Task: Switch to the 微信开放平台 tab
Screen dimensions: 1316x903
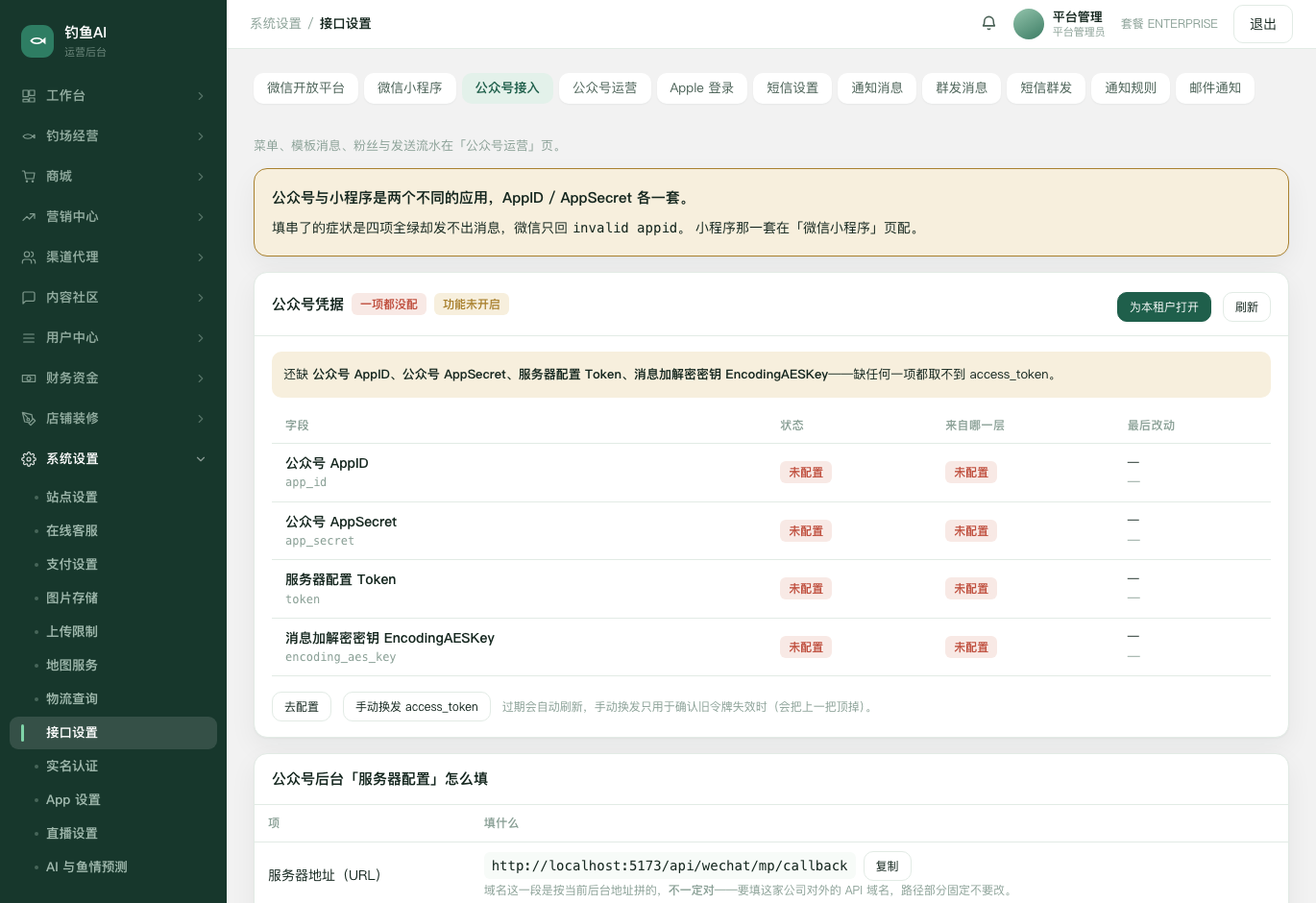Action: click(305, 88)
